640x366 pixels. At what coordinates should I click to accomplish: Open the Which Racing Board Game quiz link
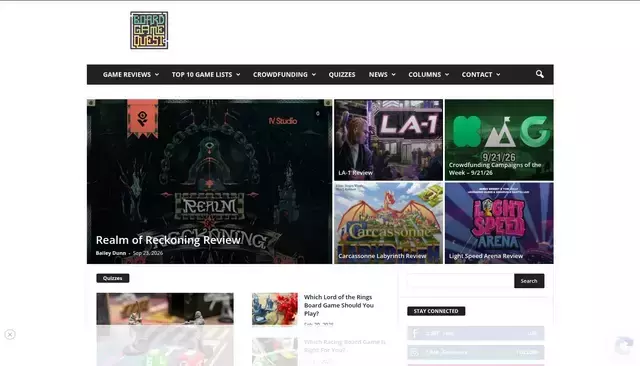coord(345,346)
